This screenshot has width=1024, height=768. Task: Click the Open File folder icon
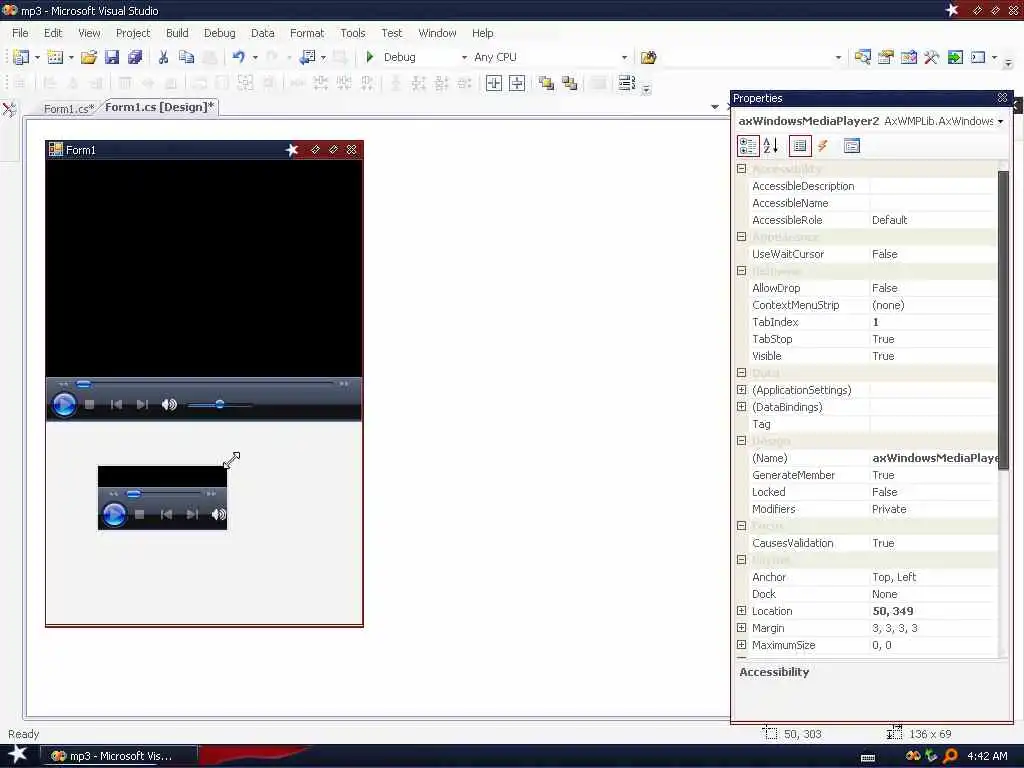[88, 57]
